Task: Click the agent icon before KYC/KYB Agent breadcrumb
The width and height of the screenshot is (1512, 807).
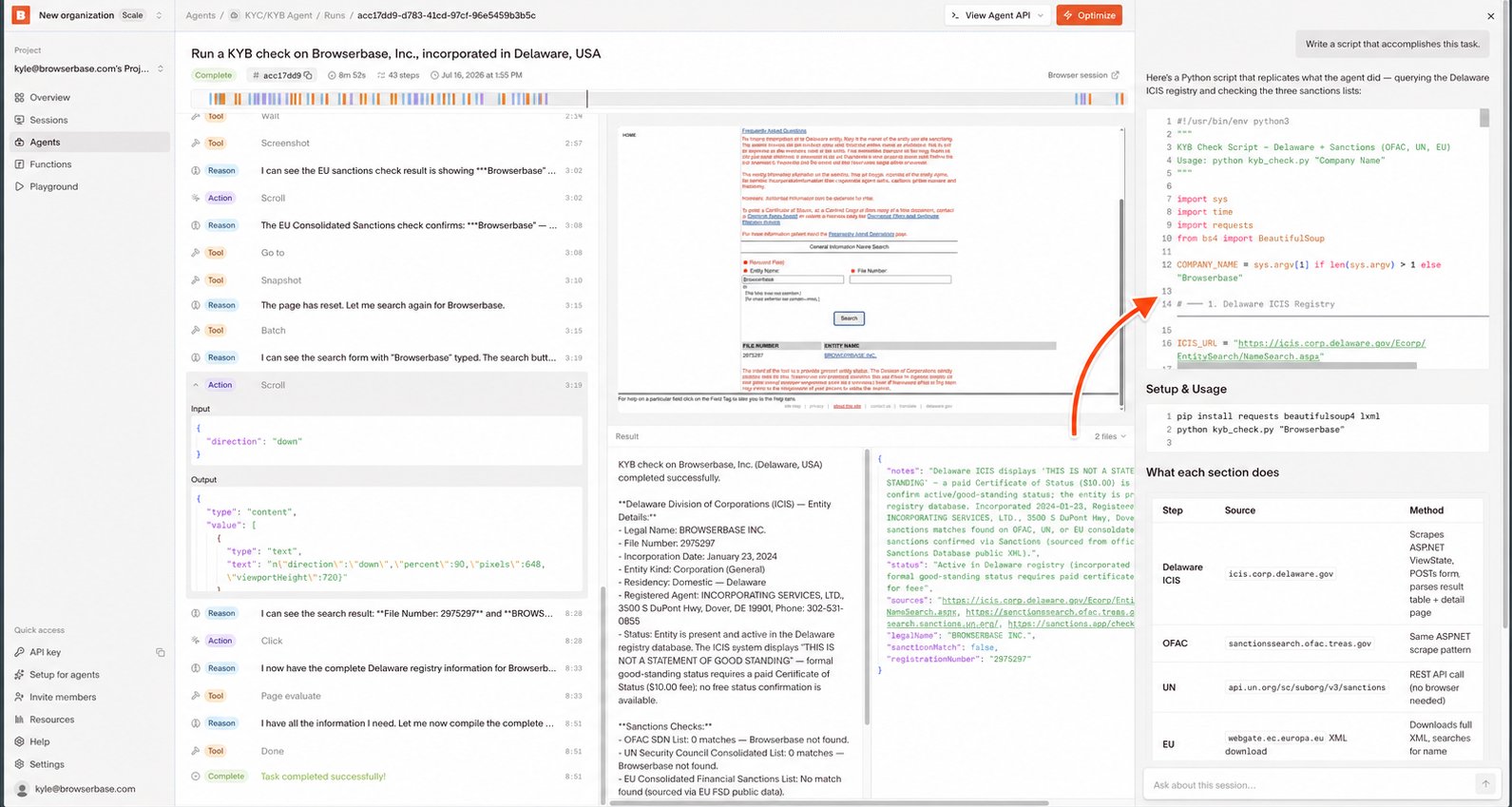Action: click(x=235, y=15)
